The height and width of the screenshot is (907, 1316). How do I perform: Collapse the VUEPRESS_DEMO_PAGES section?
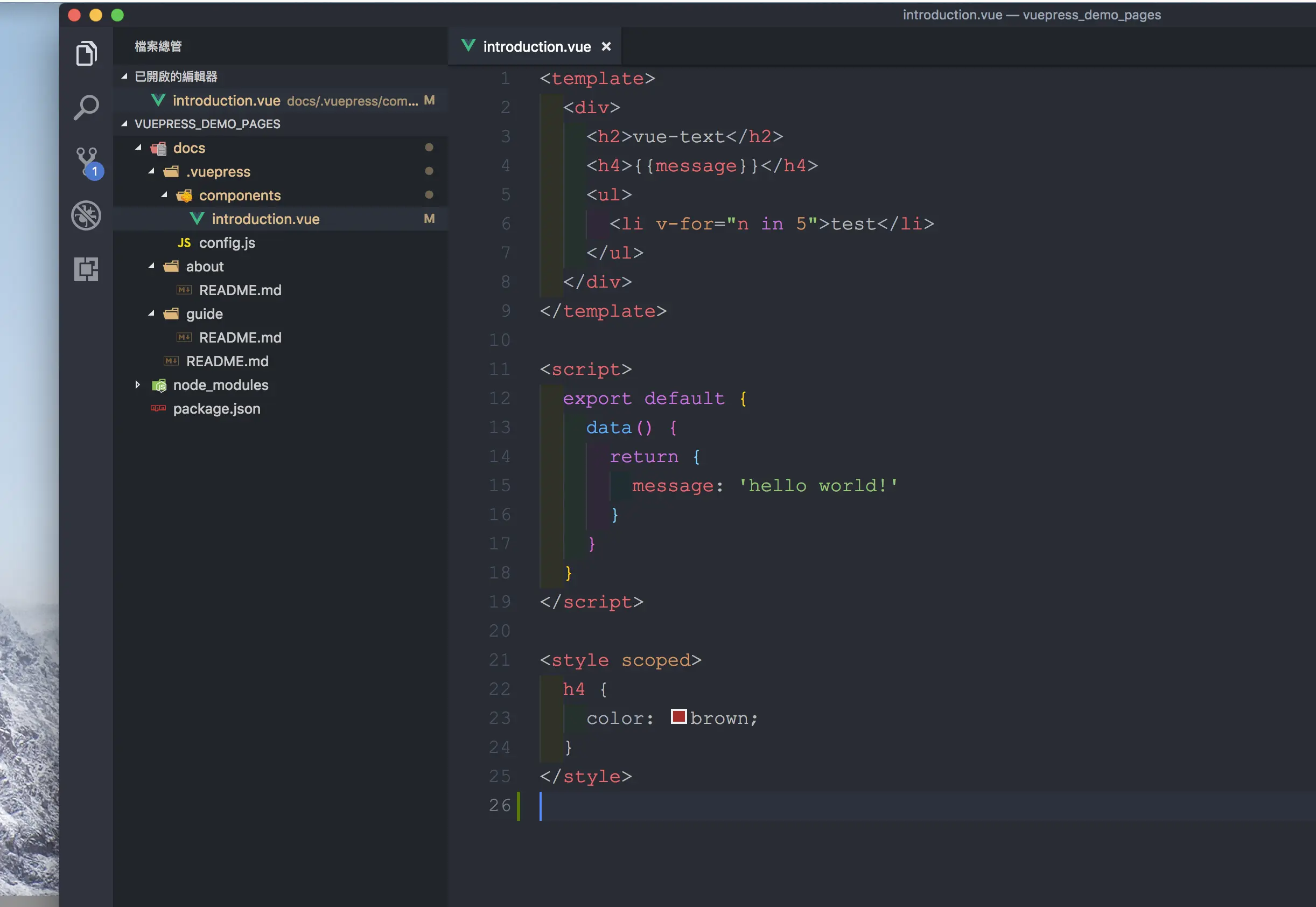click(x=124, y=124)
